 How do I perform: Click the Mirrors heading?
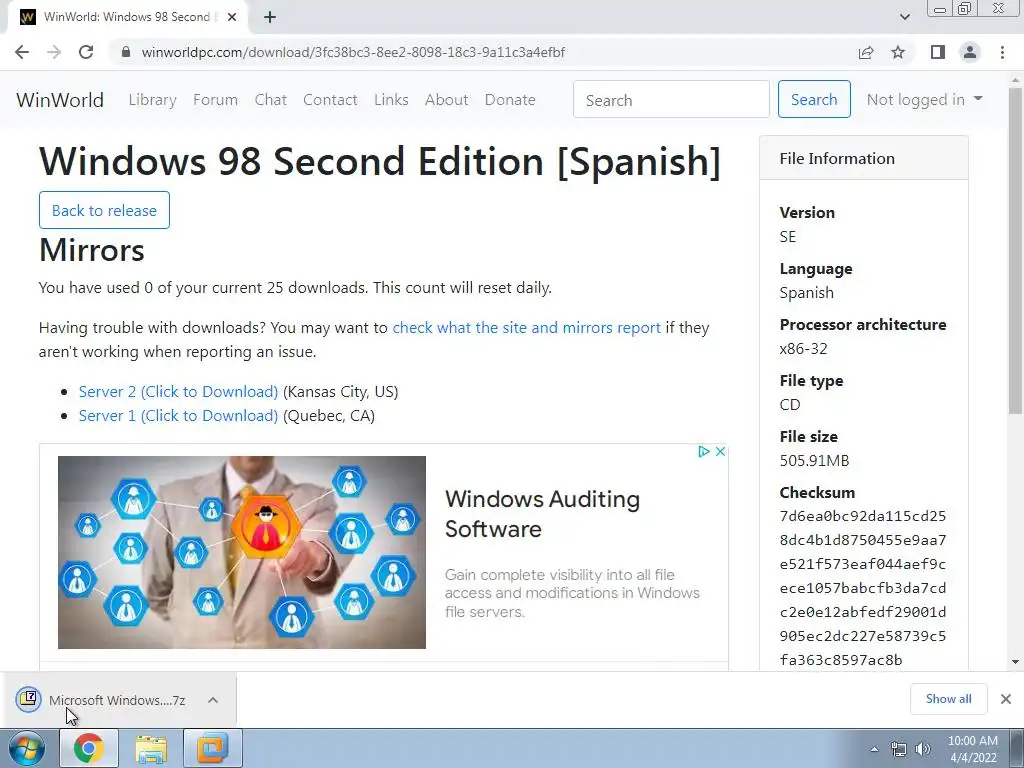(x=91, y=250)
